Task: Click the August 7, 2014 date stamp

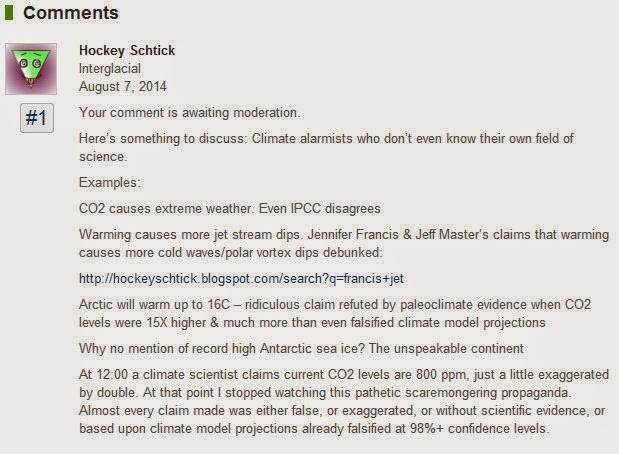Action: tap(123, 86)
